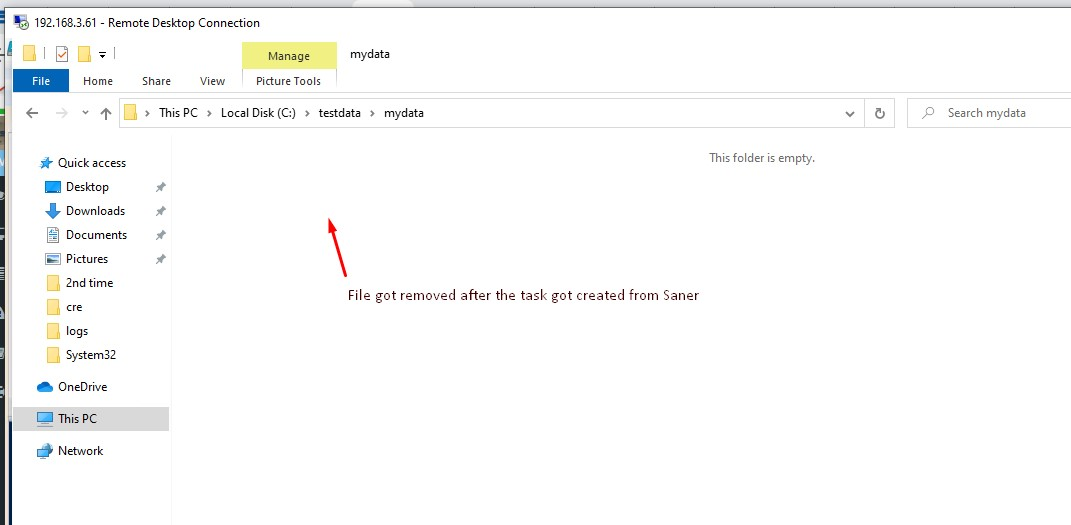Click the pin icon beside Downloads
1071x525 pixels.
pyautogui.click(x=161, y=211)
